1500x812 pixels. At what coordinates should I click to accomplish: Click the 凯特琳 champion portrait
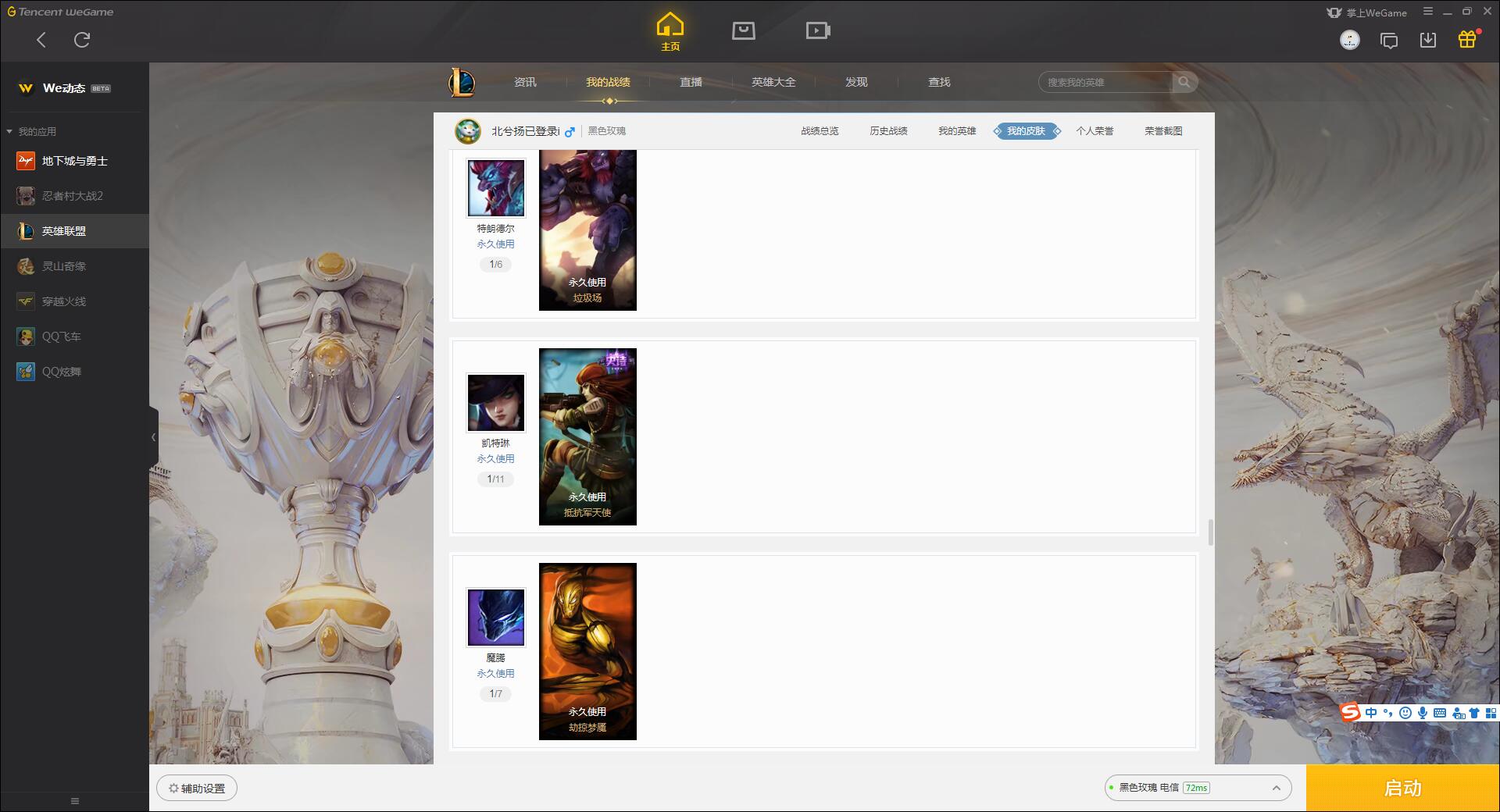496,403
